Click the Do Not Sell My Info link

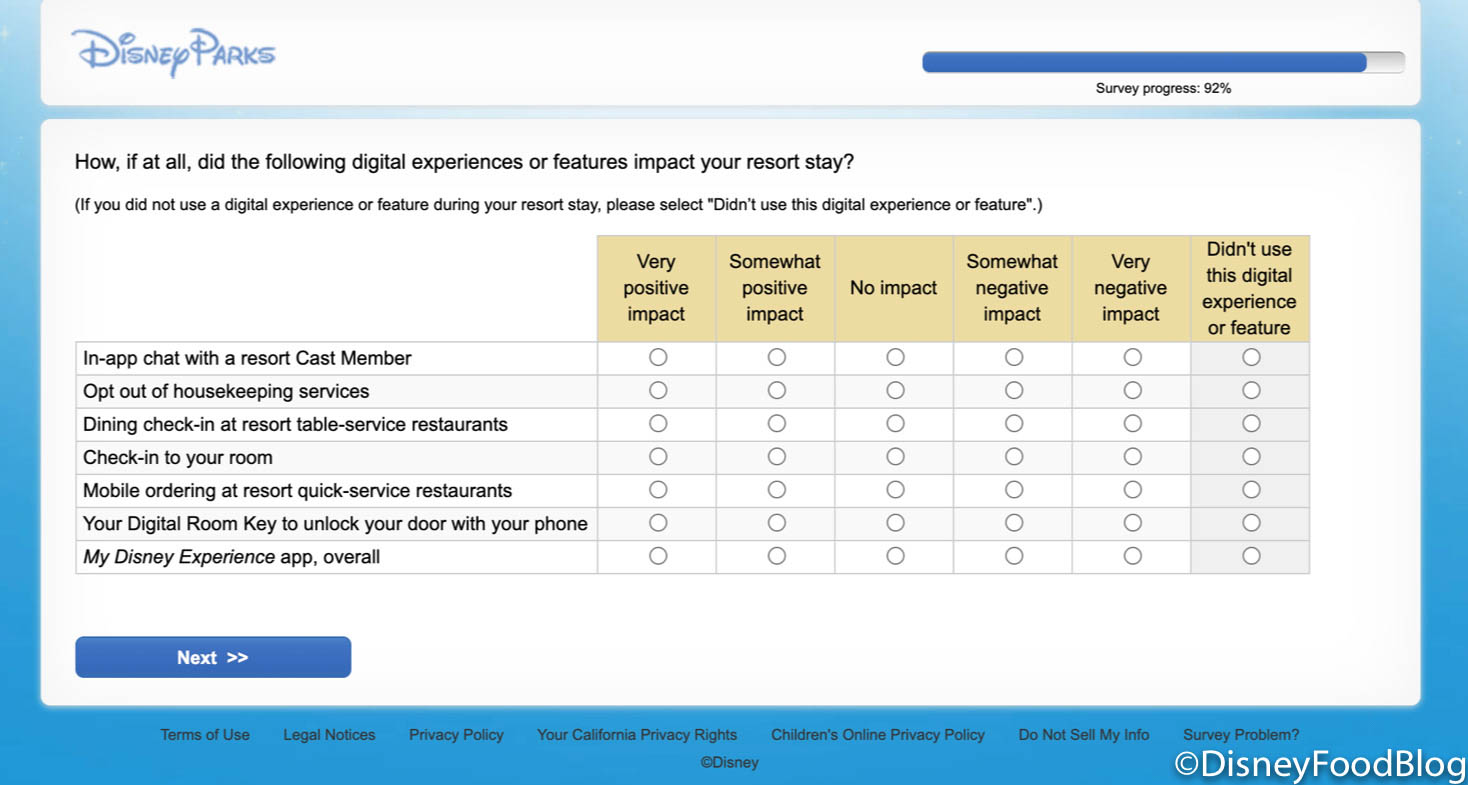click(1083, 735)
